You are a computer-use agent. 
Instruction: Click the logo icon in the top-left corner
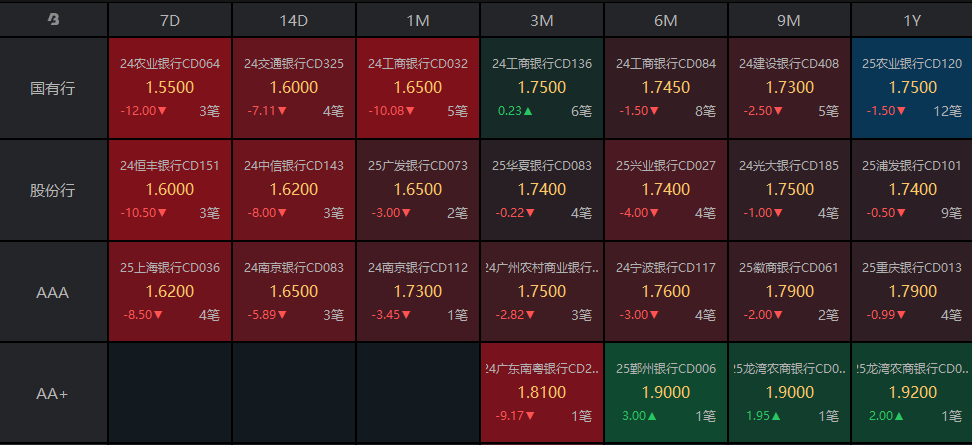pyautogui.click(x=53, y=19)
